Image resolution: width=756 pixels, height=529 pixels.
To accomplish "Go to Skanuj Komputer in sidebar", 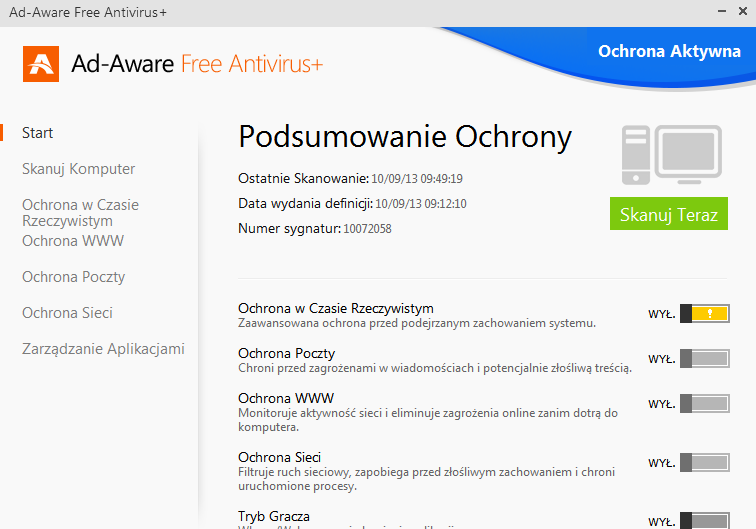I will point(79,169).
